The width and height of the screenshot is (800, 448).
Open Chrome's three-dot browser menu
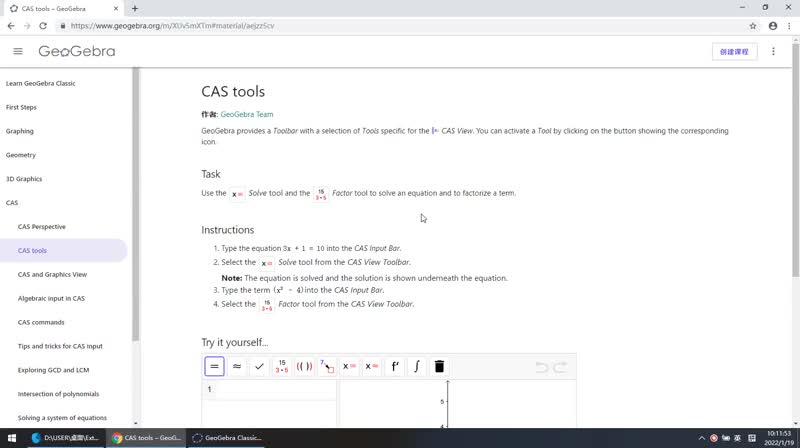pos(789,26)
